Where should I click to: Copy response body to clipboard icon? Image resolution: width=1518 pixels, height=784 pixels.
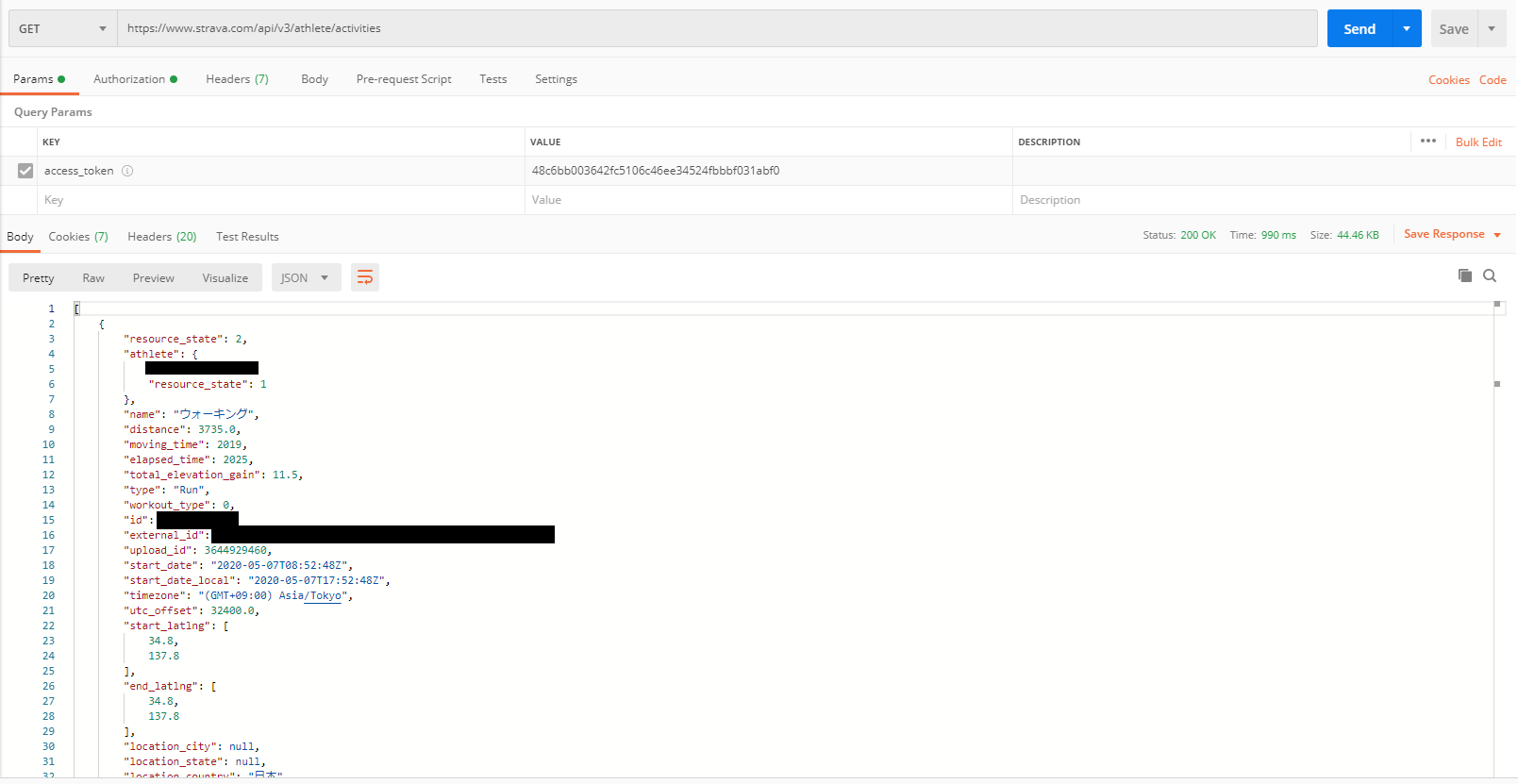[x=1465, y=275]
